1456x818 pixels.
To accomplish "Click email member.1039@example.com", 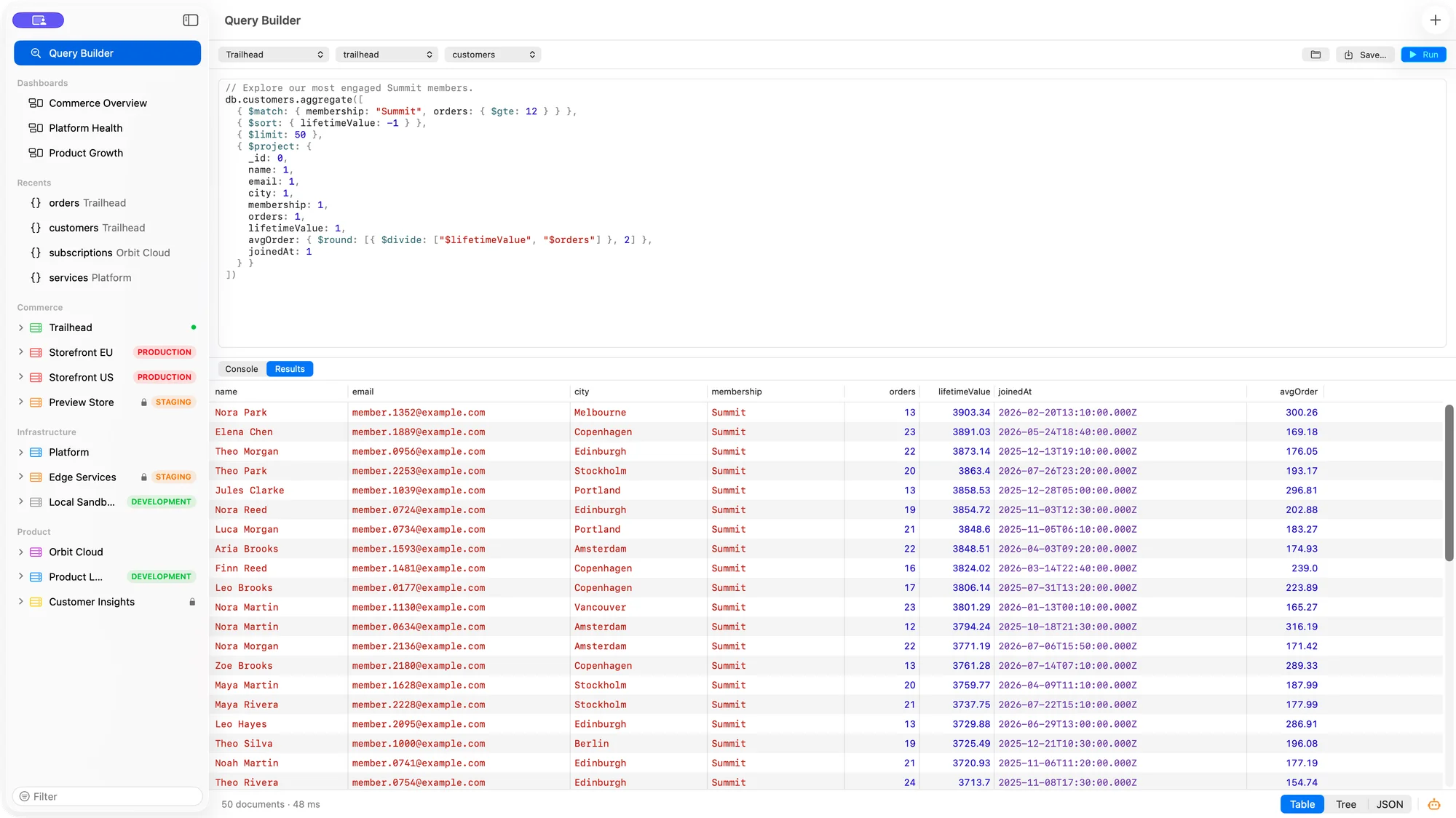I will click(419, 491).
